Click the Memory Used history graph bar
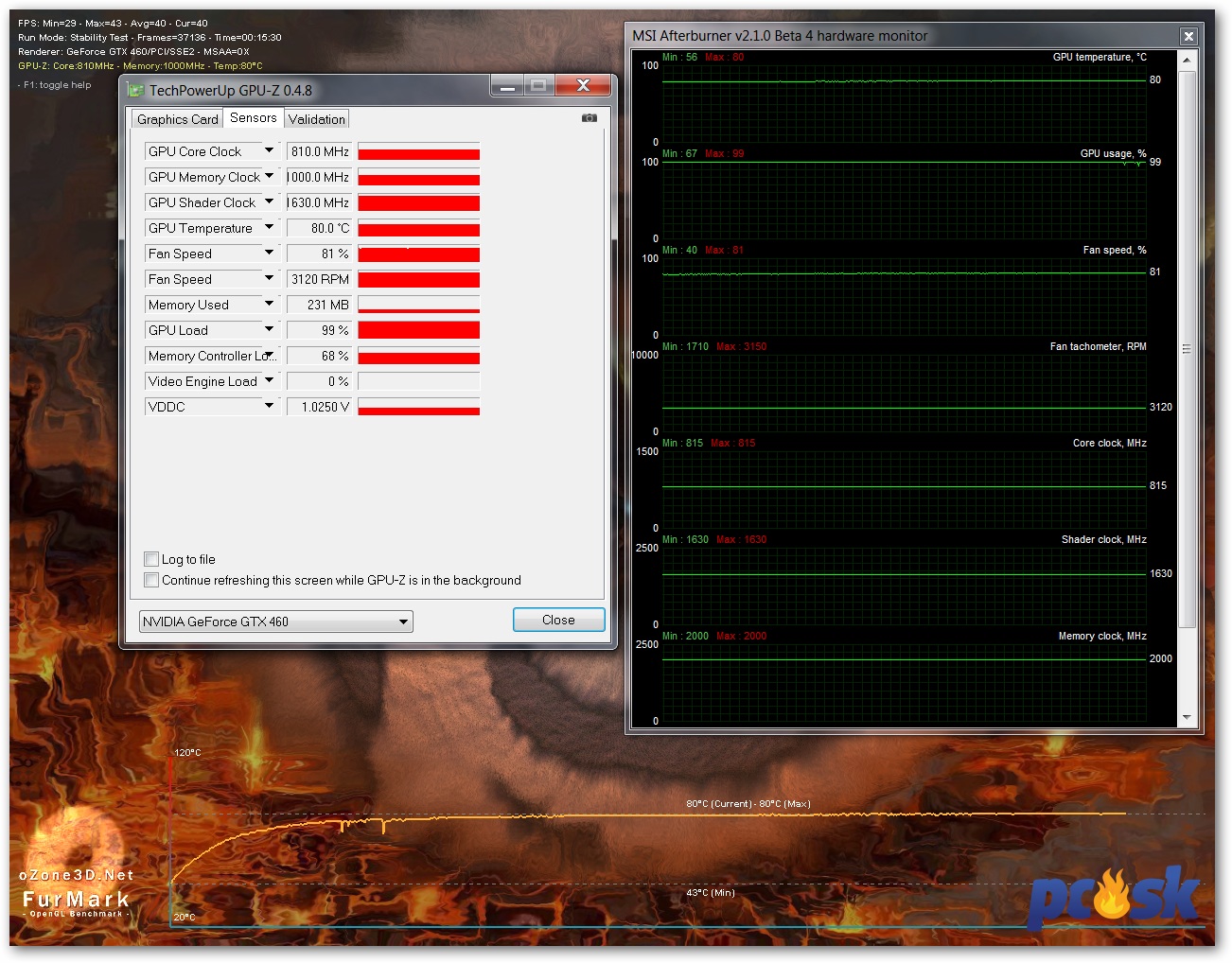The height and width of the screenshot is (963, 1232). click(419, 305)
